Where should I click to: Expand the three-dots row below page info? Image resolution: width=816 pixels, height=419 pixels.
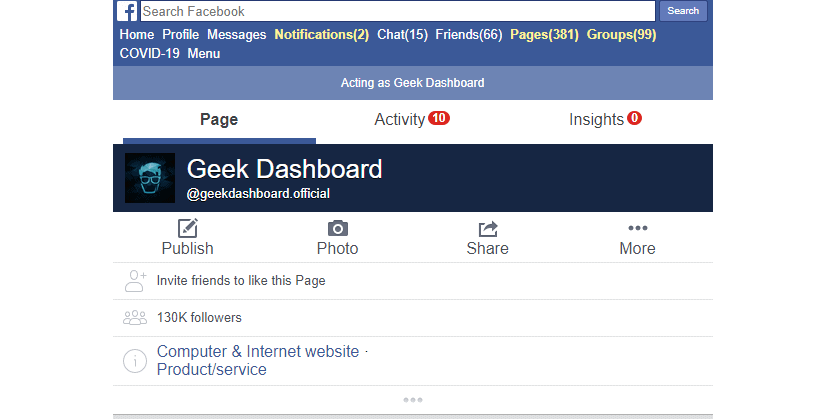[413, 400]
